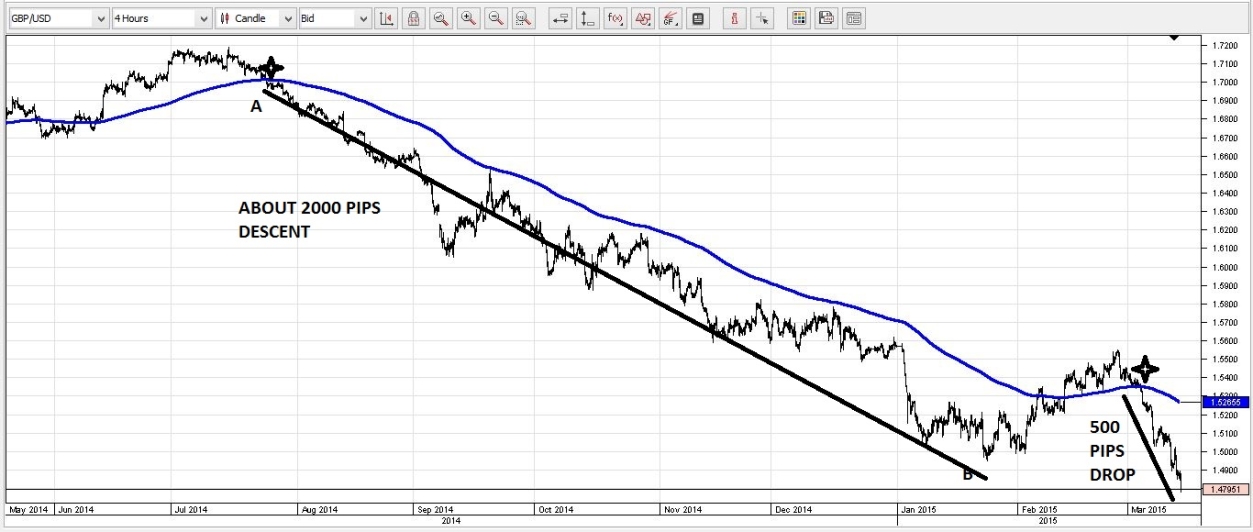Open the f(x) indicators menu

[616, 18]
